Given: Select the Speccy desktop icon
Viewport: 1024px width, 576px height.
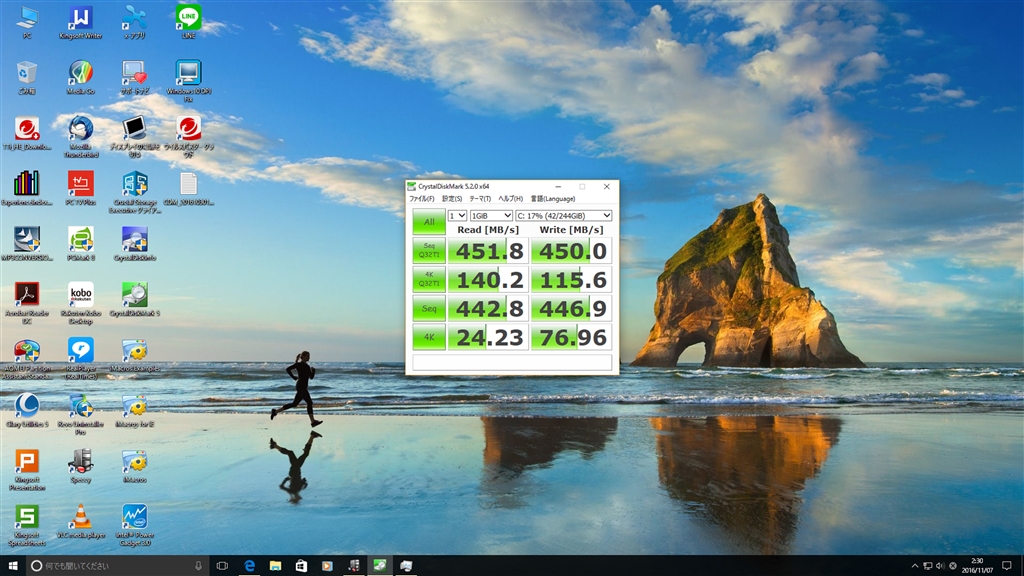Looking at the screenshot, I should pos(80,466).
